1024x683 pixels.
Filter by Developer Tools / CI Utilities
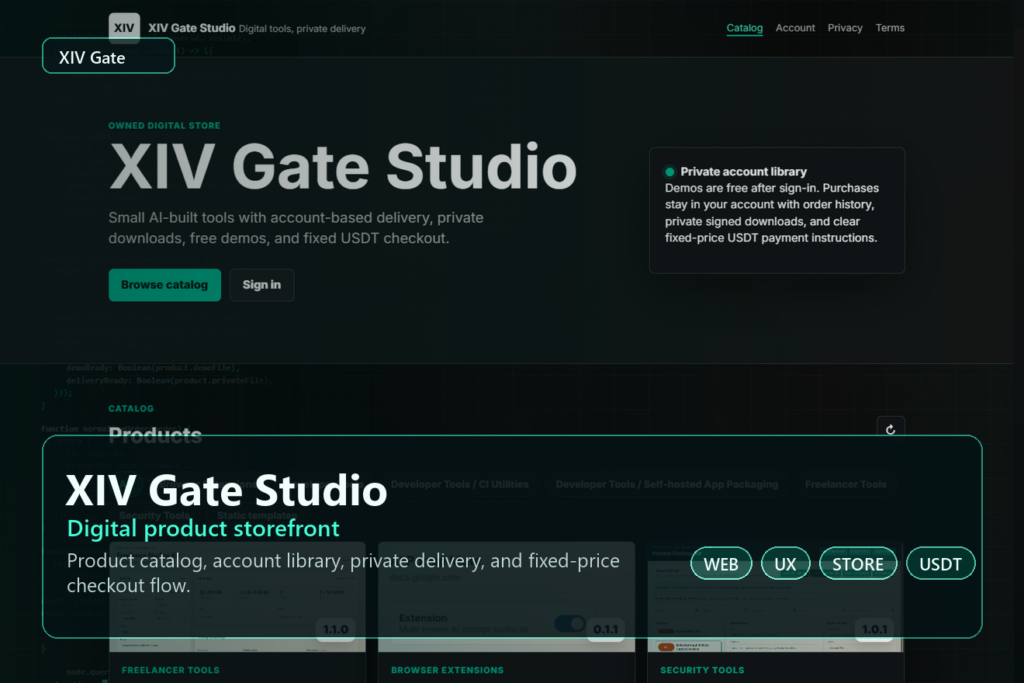point(460,484)
